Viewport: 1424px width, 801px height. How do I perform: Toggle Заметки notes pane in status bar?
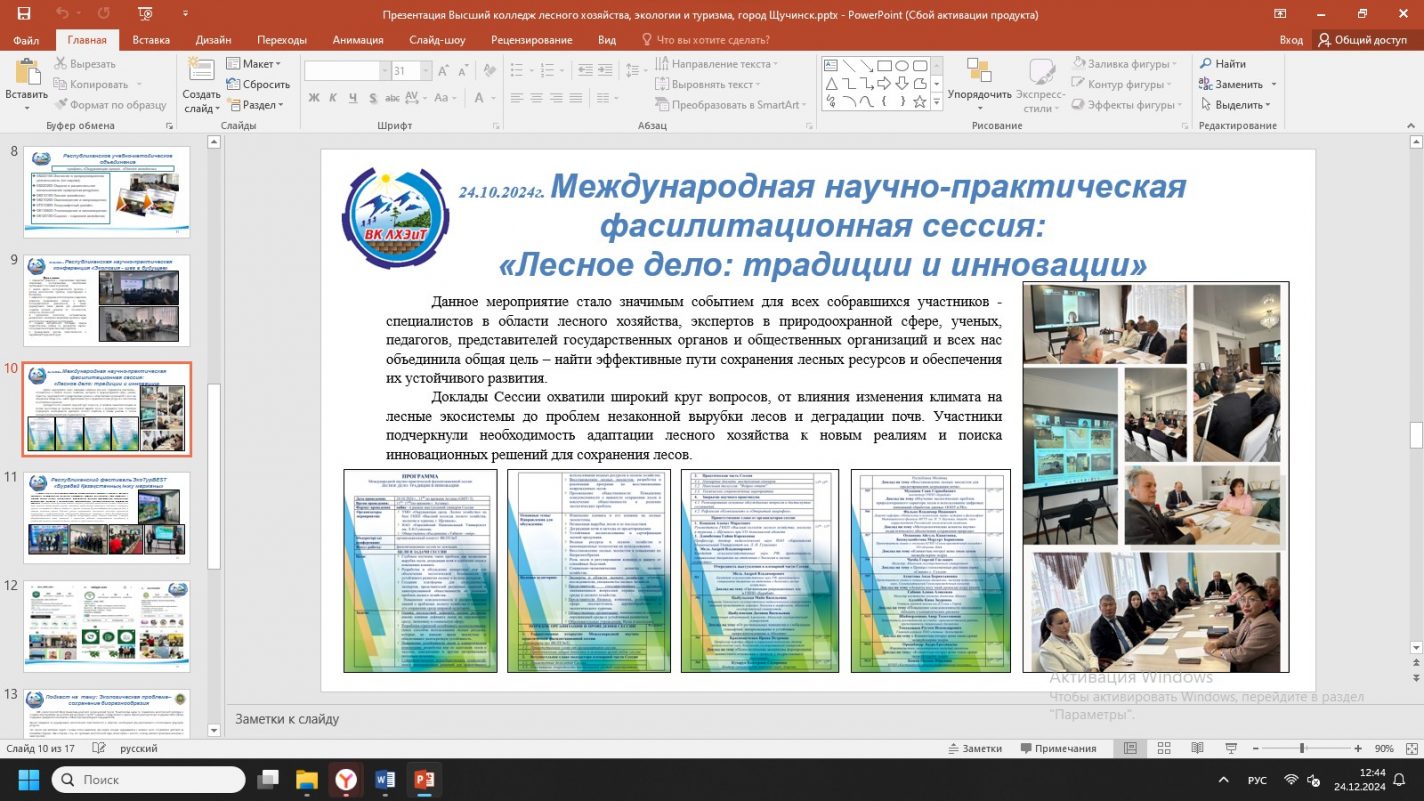tap(973, 748)
